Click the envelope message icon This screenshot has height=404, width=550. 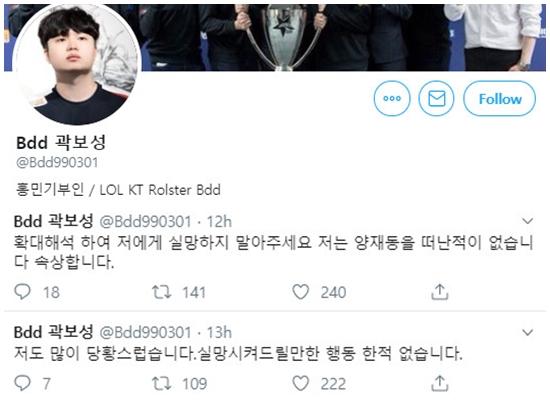coord(436,99)
